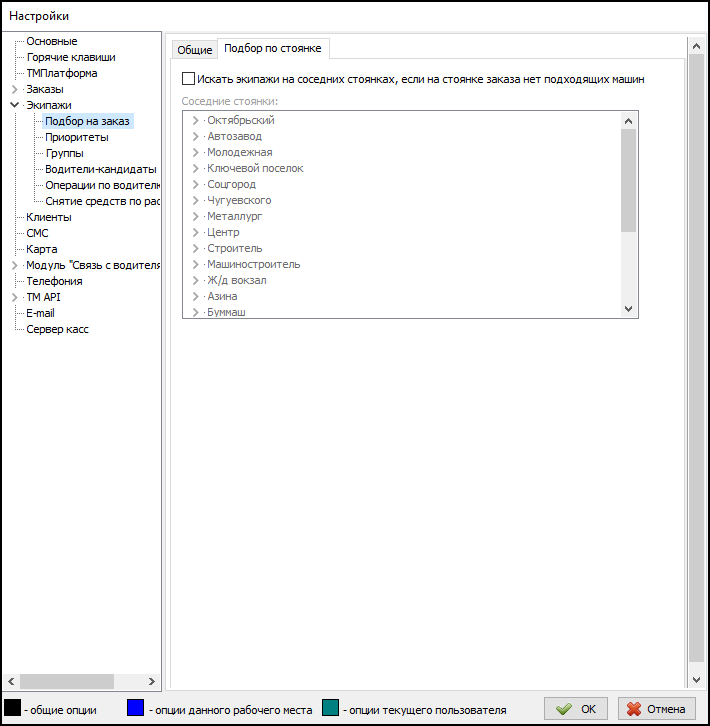Select Водители-кандидаты tree item

coord(100,169)
